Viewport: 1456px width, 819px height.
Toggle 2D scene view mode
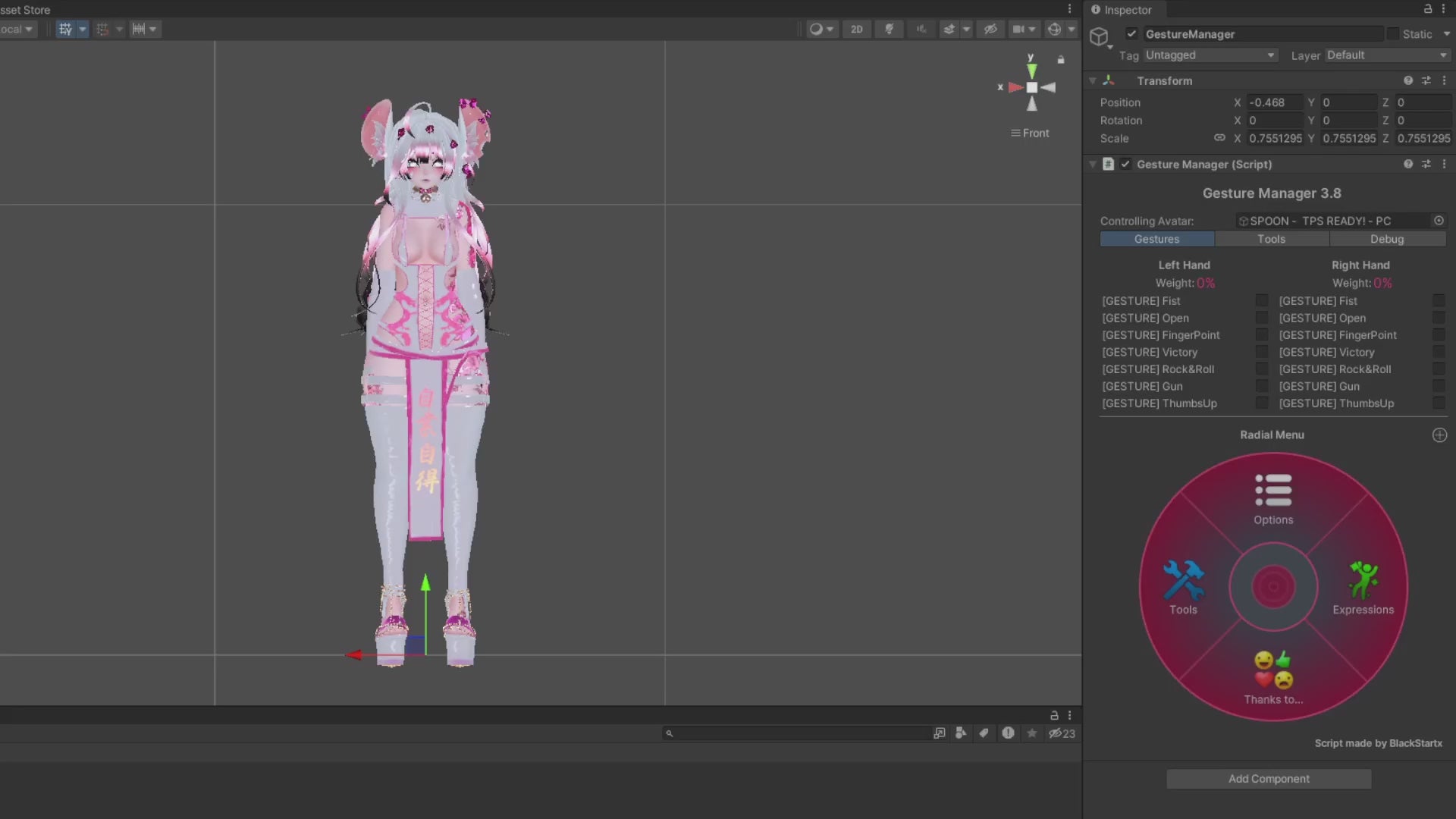tap(856, 29)
